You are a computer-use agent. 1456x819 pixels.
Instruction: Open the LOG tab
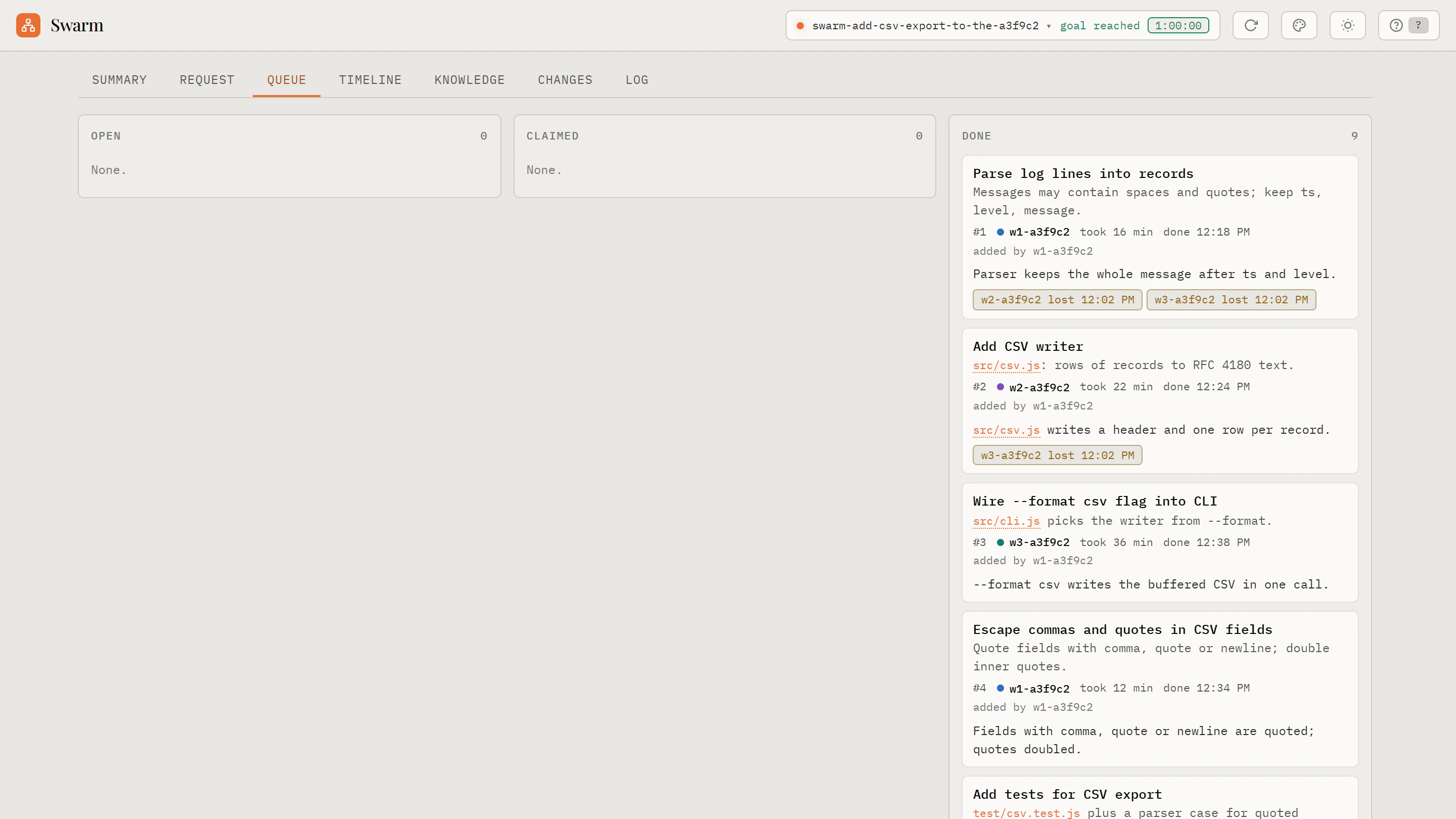point(637,80)
